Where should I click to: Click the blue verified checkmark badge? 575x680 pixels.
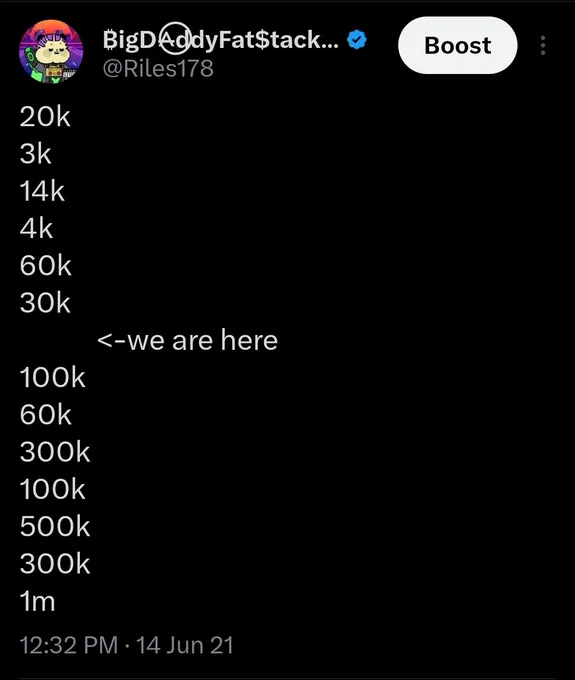[356, 39]
